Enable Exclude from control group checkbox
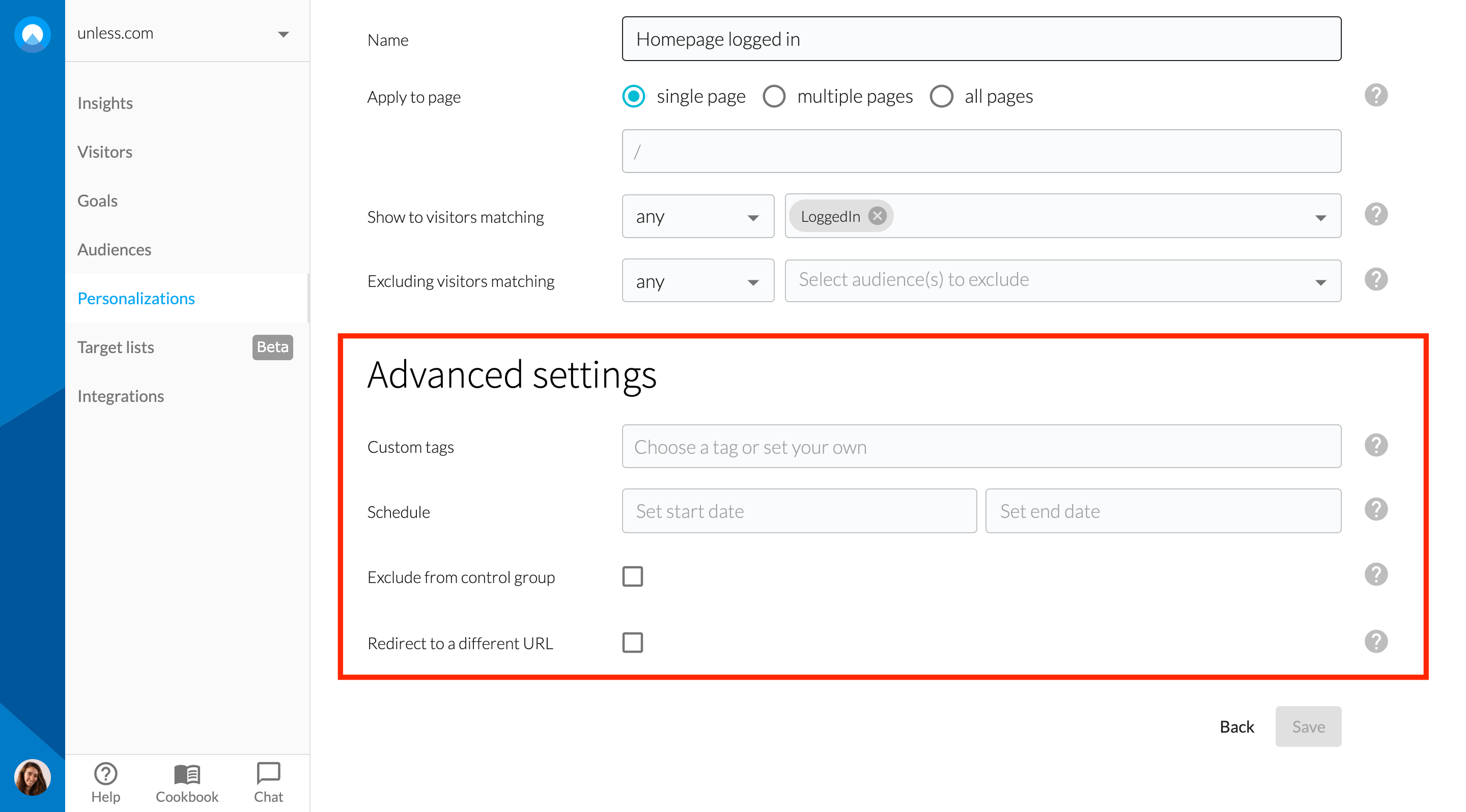 point(632,576)
